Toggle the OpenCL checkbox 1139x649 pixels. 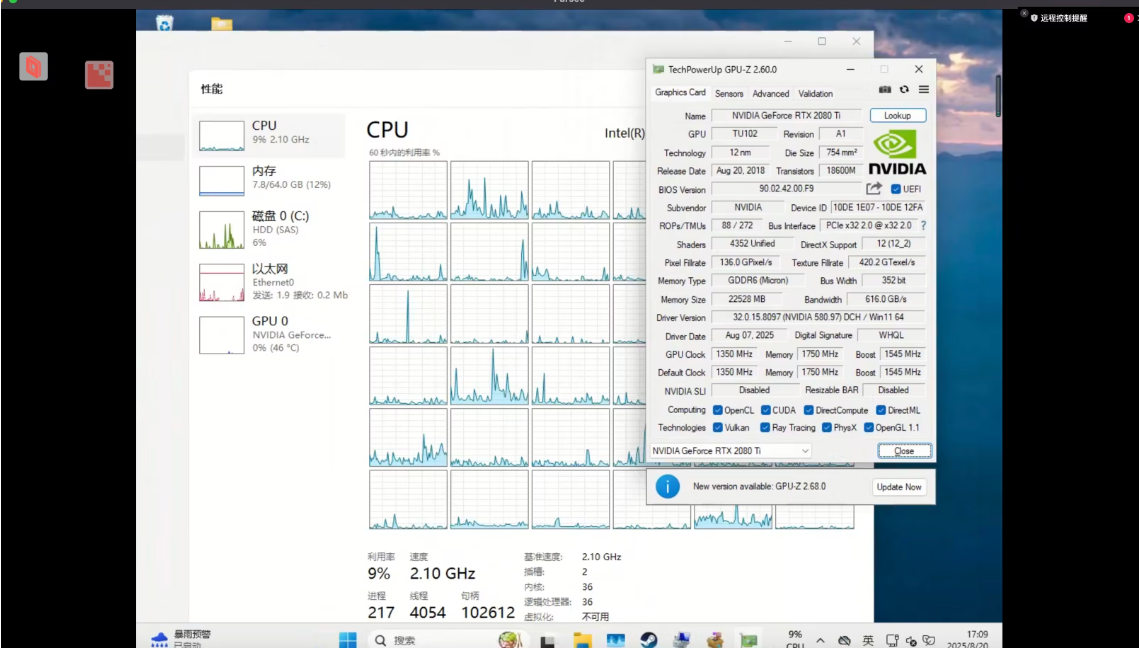pos(718,410)
